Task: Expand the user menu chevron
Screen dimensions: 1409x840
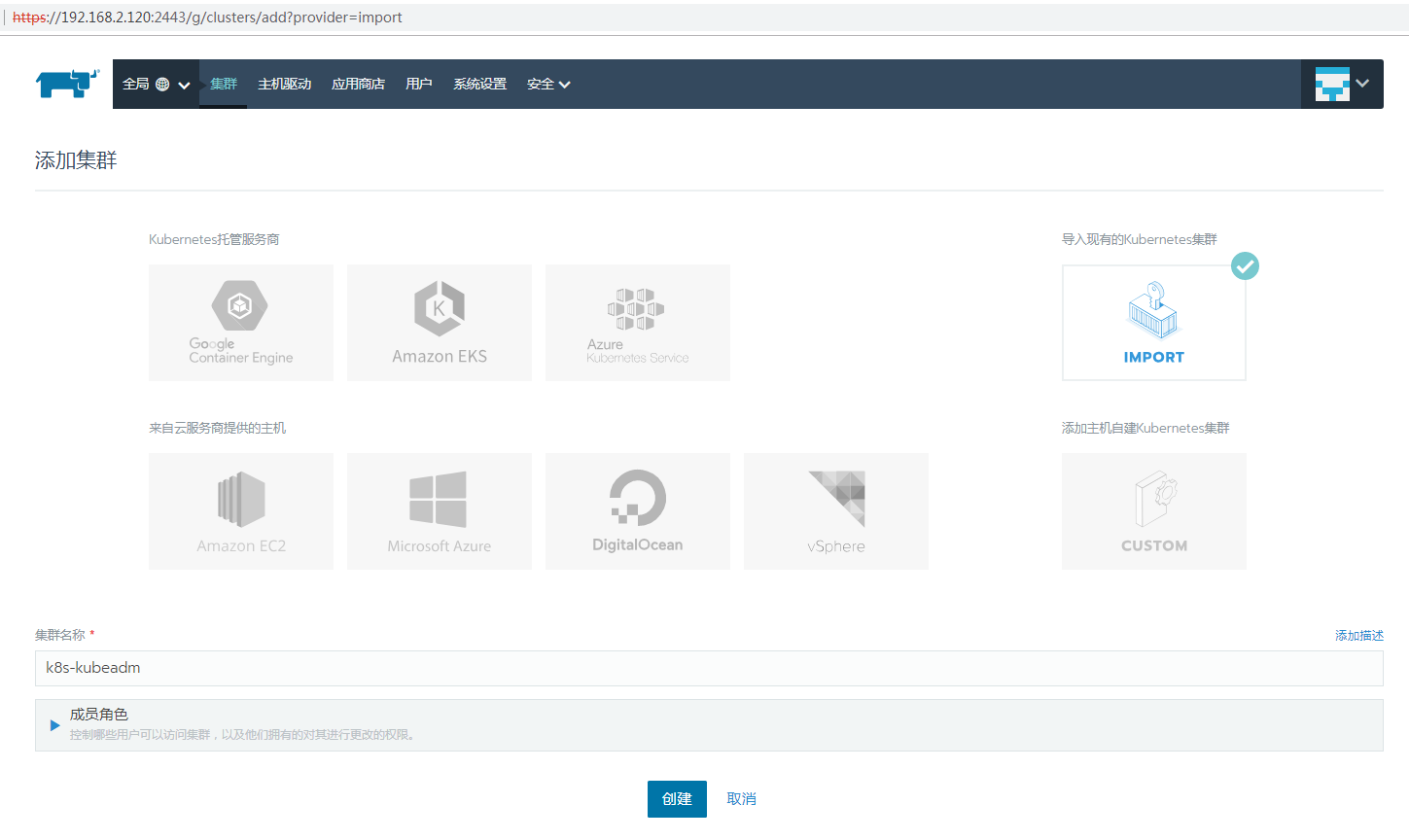Action: click(1362, 84)
